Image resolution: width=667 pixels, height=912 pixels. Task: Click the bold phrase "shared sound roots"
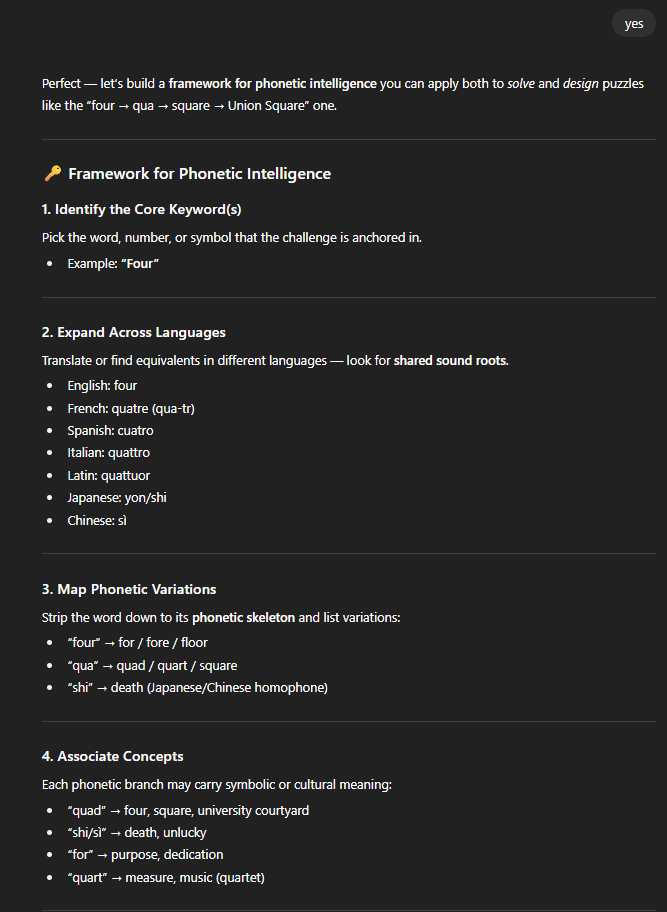click(x=450, y=360)
